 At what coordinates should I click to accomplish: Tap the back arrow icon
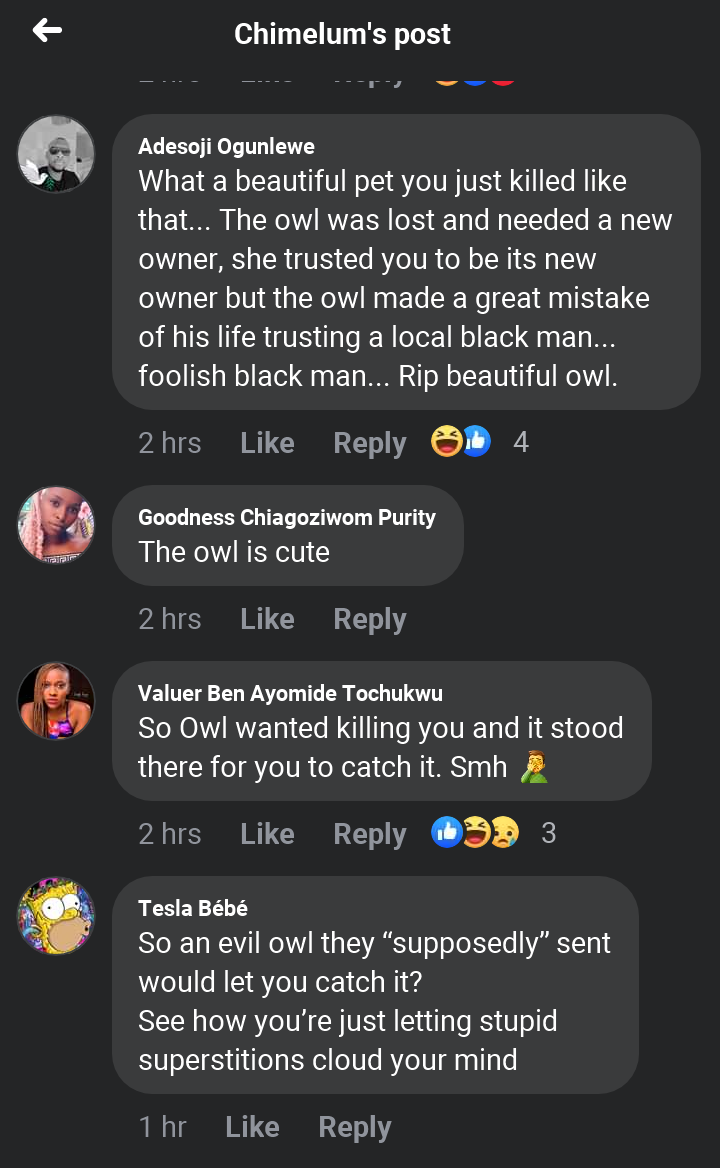click(x=47, y=32)
